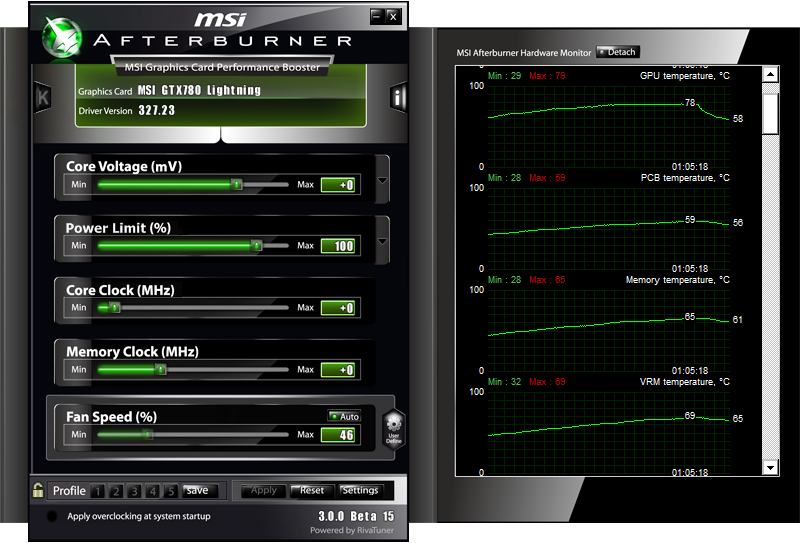Viewport: 800px width, 543px height.
Task: Click the Core Voltage +0 value field
Action: pos(338,185)
